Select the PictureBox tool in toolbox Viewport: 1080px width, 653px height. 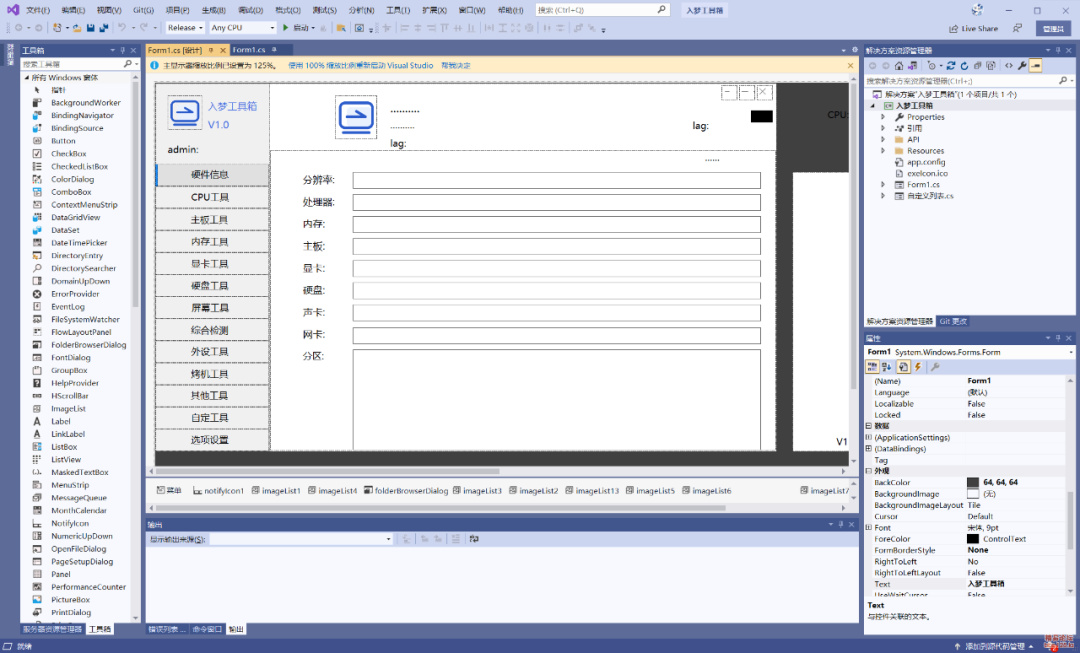coord(70,600)
